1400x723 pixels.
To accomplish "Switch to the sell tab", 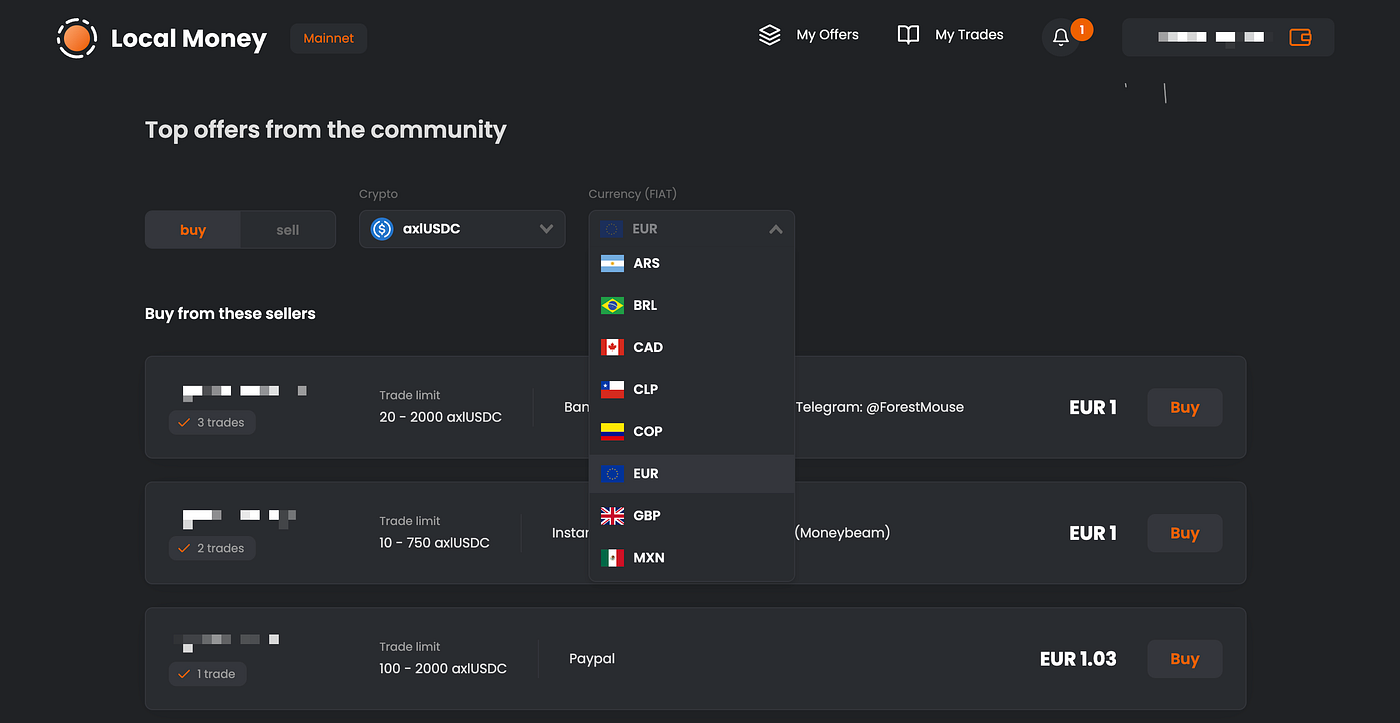I will [x=287, y=229].
